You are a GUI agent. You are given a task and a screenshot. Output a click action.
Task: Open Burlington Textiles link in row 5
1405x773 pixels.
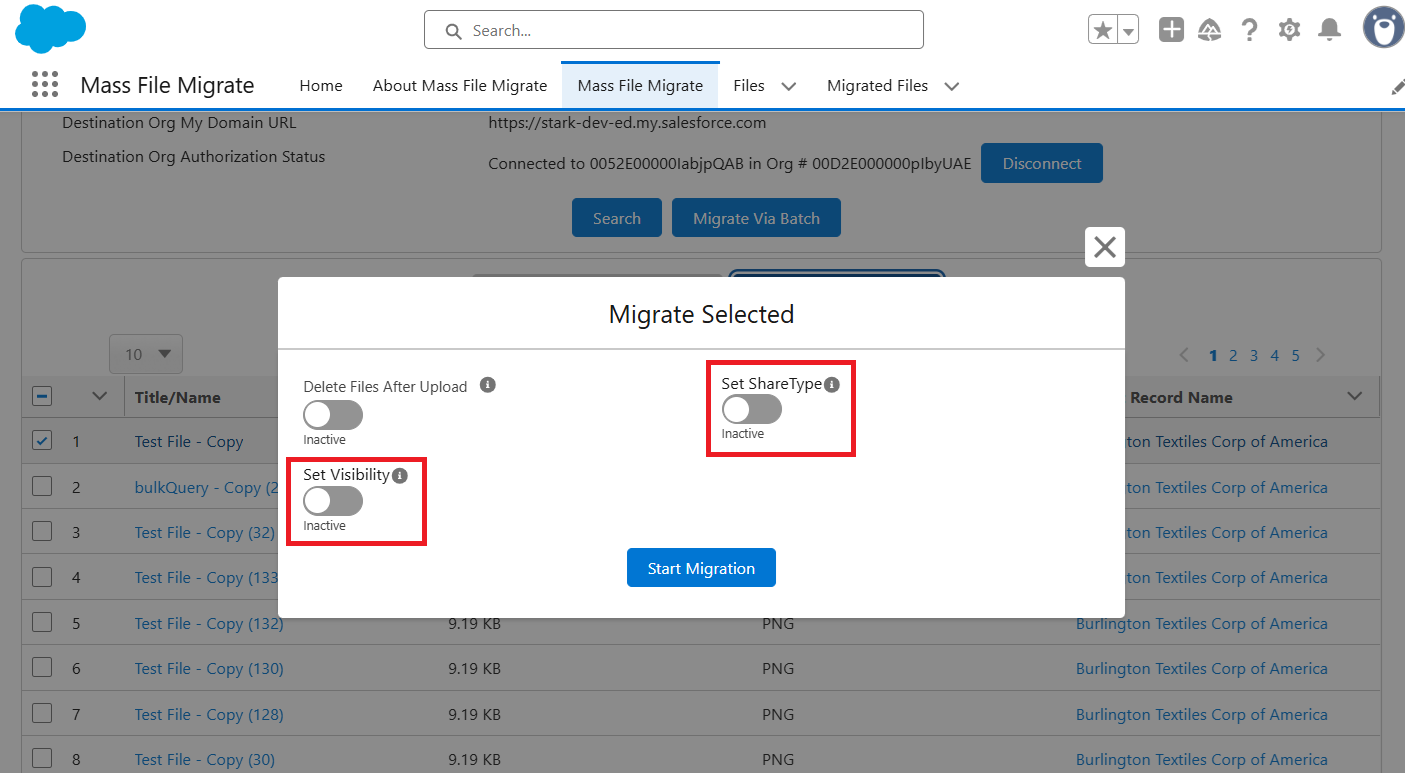tap(1202, 623)
